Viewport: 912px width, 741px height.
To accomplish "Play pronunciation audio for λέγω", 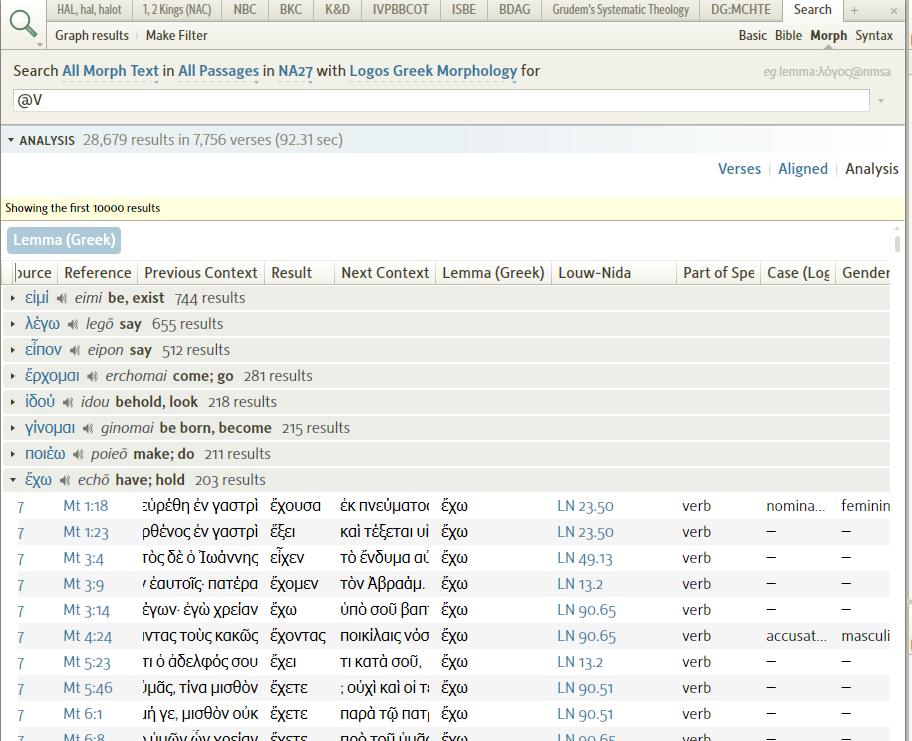I will point(73,325).
